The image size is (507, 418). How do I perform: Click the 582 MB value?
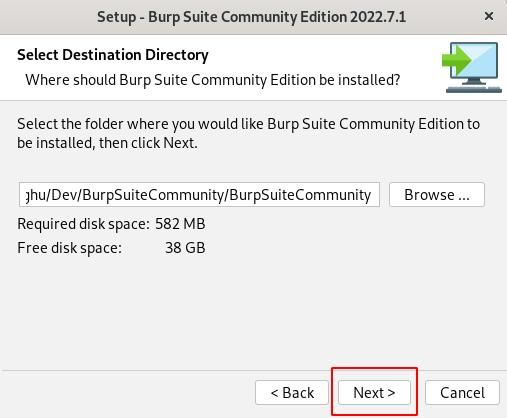(x=180, y=224)
